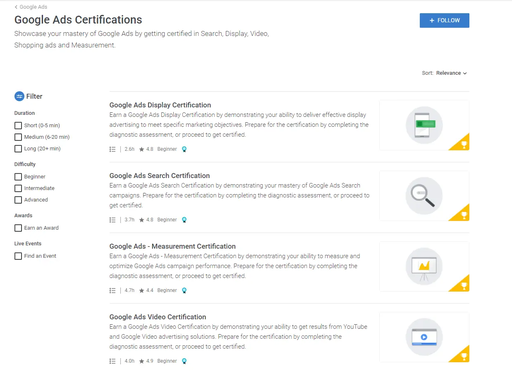Click the Google Ads Certifications page heading
This screenshot has height=373, width=512.
pos(78,20)
